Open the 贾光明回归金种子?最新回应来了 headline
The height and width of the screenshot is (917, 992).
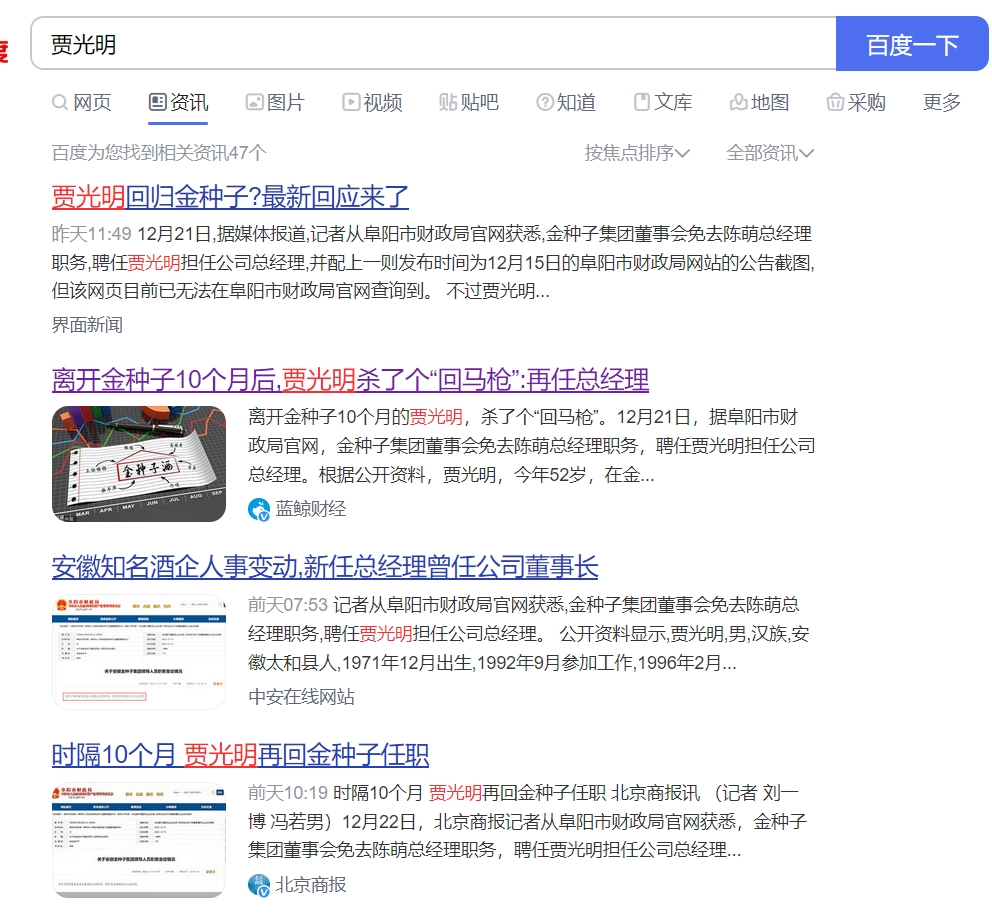pos(230,197)
